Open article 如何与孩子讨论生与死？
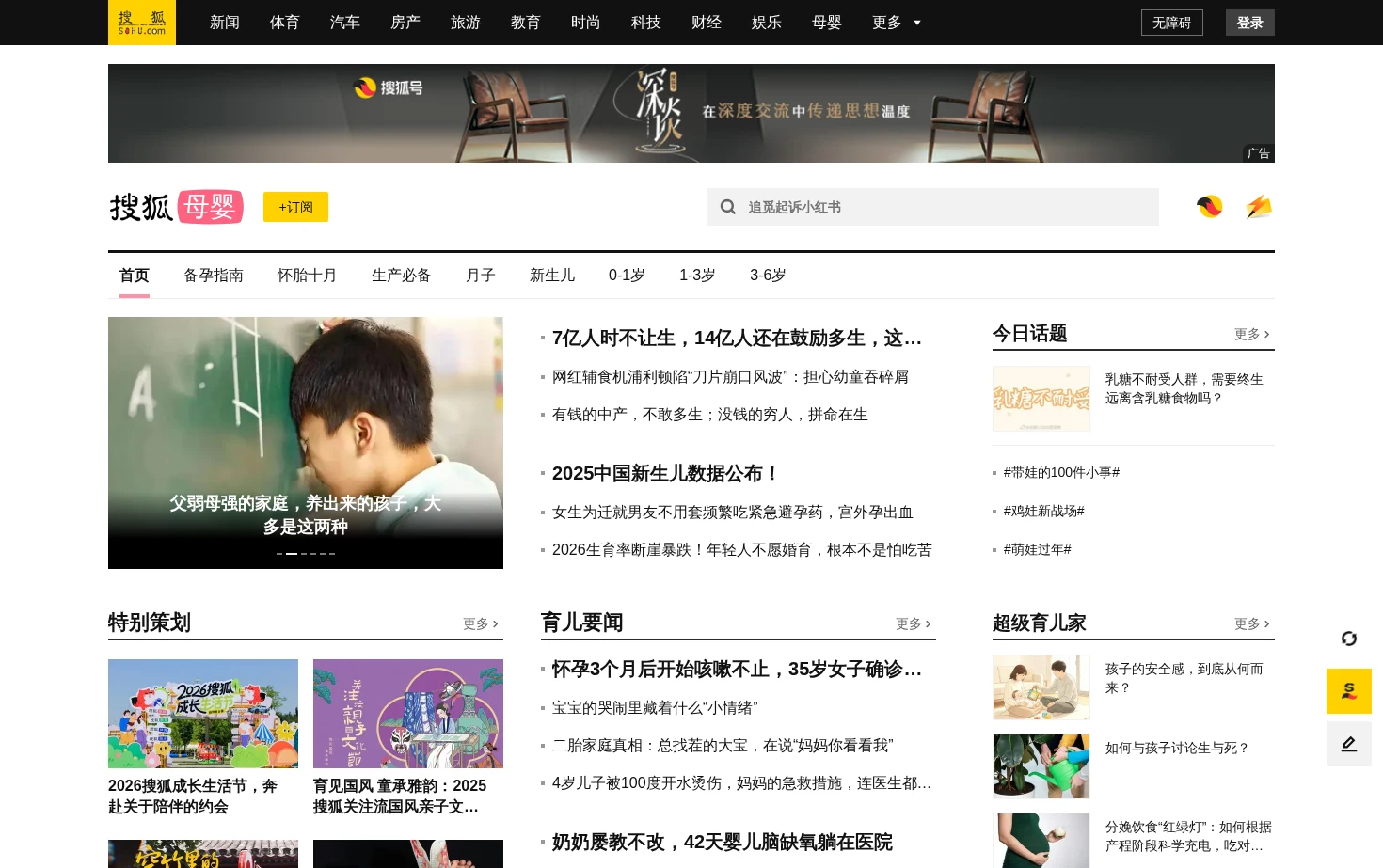Image resolution: width=1383 pixels, height=868 pixels. (1177, 748)
